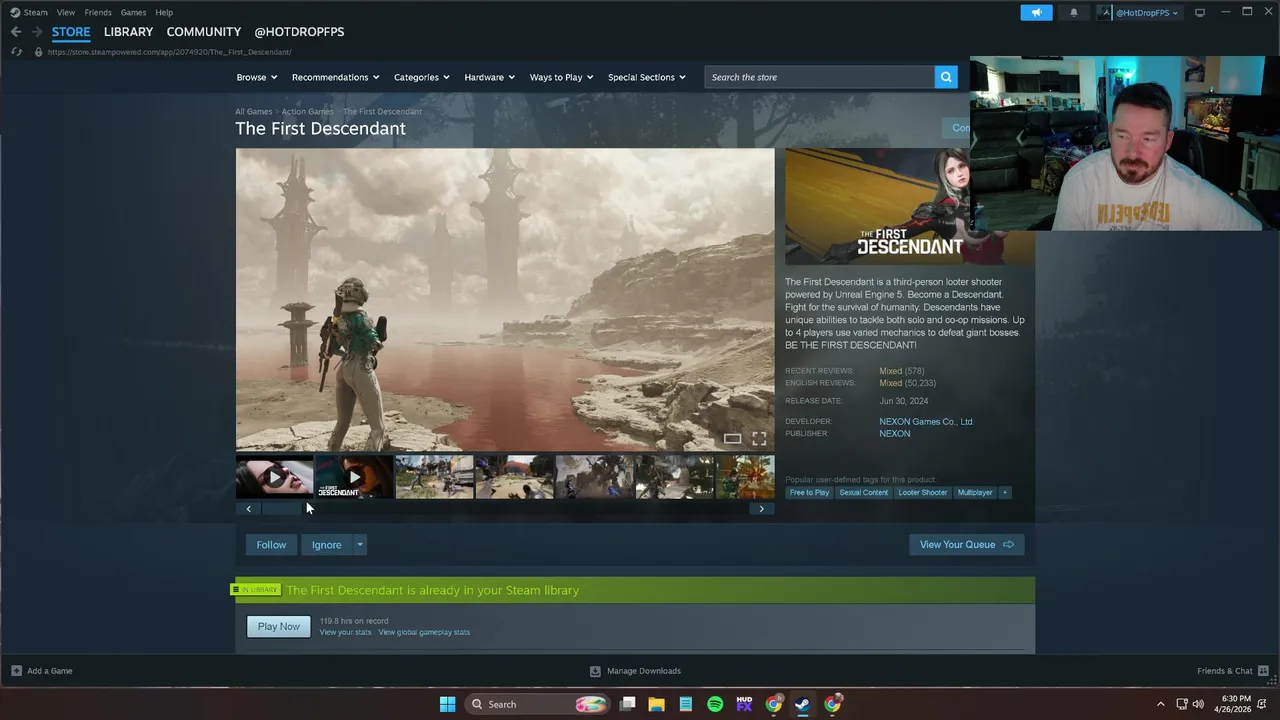Open the Games menu
1280x720 pixels.
pos(133,12)
